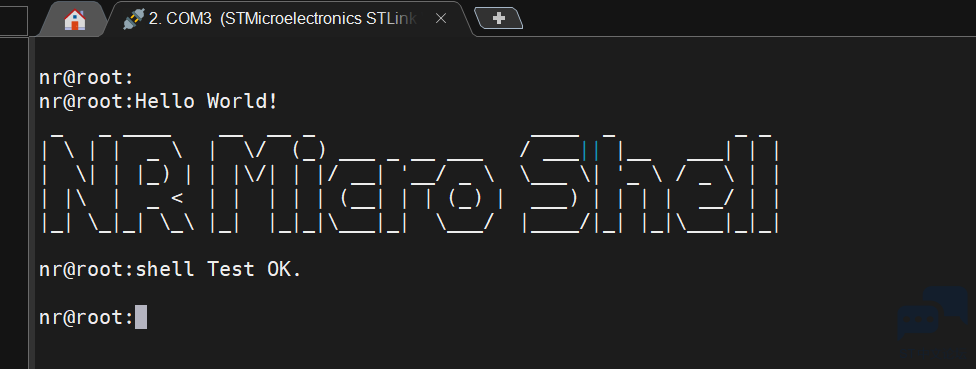The height and width of the screenshot is (369, 976).
Task: Click the NR Micro Shell ASCII banner
Action: point(410,184)
